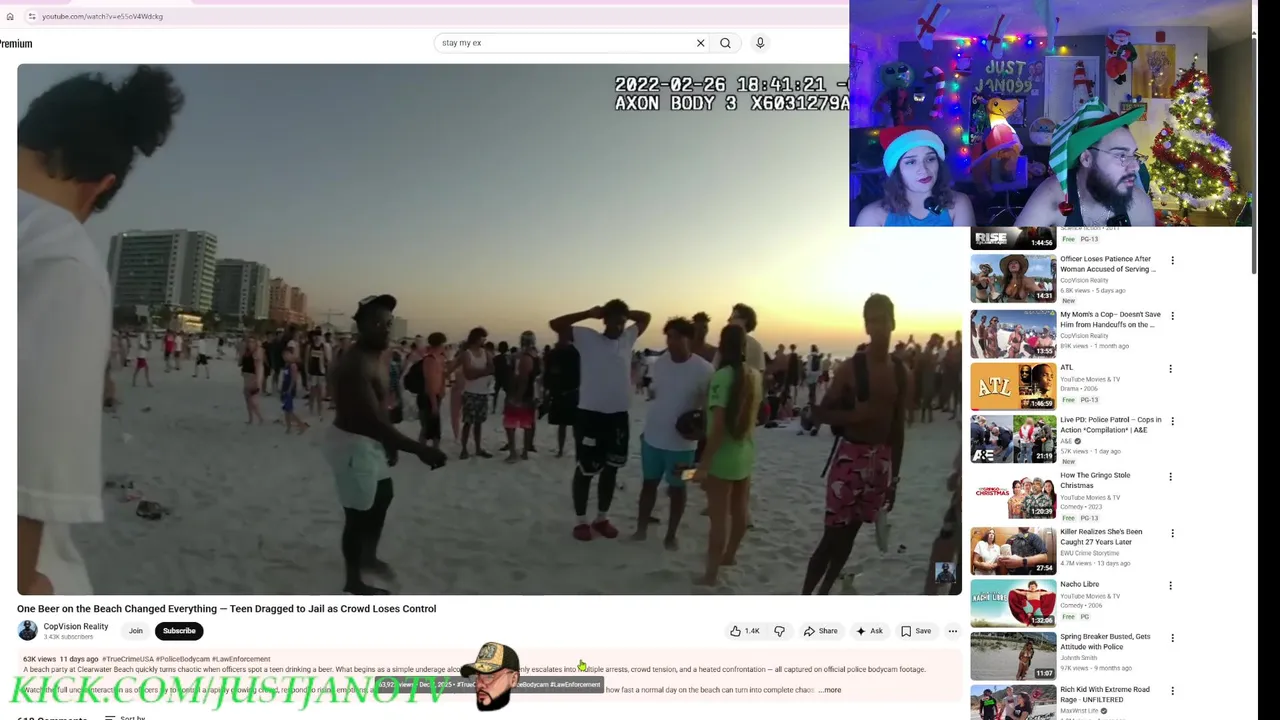
Task: Click 'Rich Kid With Extreme Road Rage' title text
Action: tap(1104, 694)
